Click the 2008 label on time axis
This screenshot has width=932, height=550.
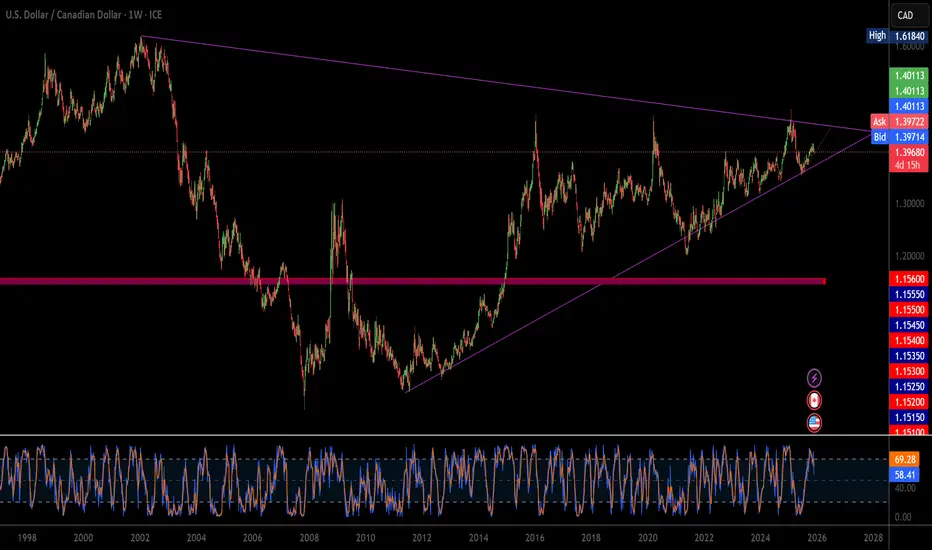[309, 538]
